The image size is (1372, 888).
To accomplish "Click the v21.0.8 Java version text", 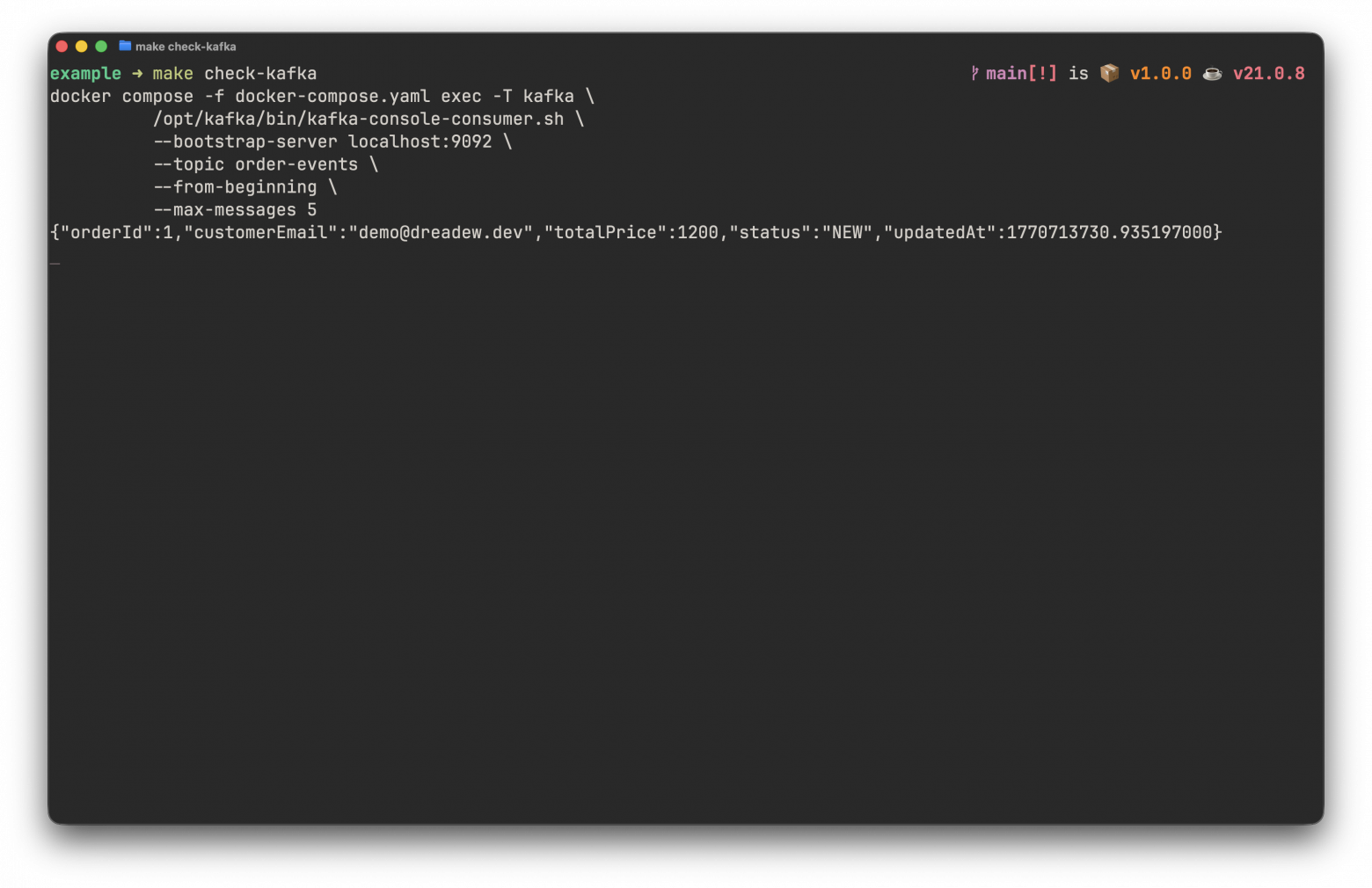I will (x=1269, y=74).
